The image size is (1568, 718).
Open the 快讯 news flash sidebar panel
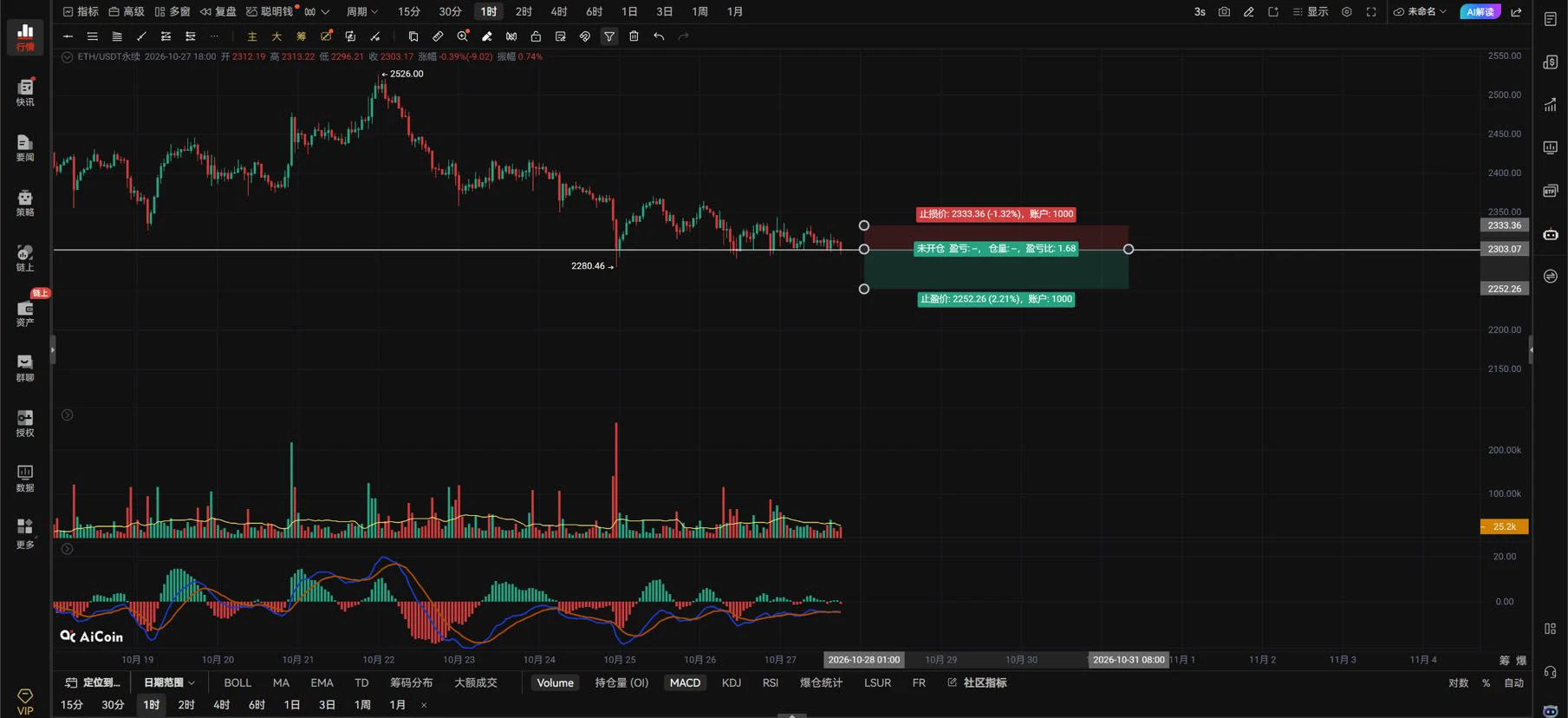tap(25, 92)
